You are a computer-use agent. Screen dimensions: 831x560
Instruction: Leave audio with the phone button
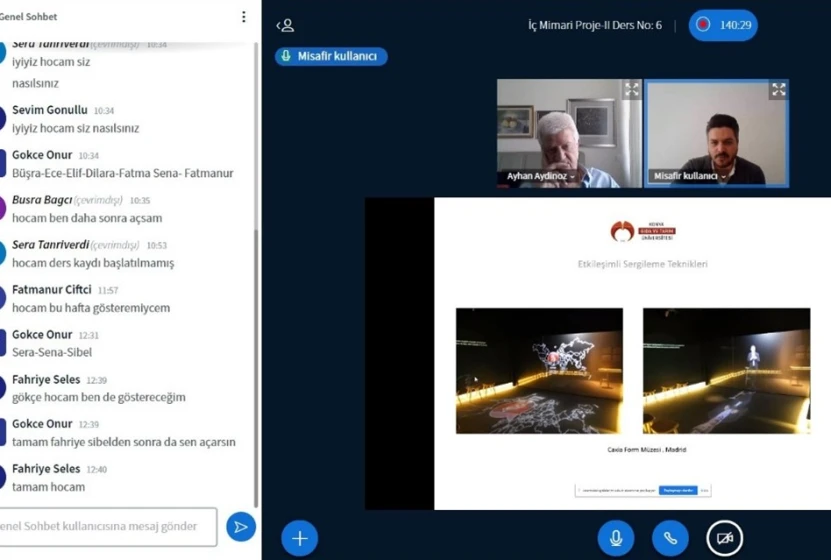coord(670,538)
